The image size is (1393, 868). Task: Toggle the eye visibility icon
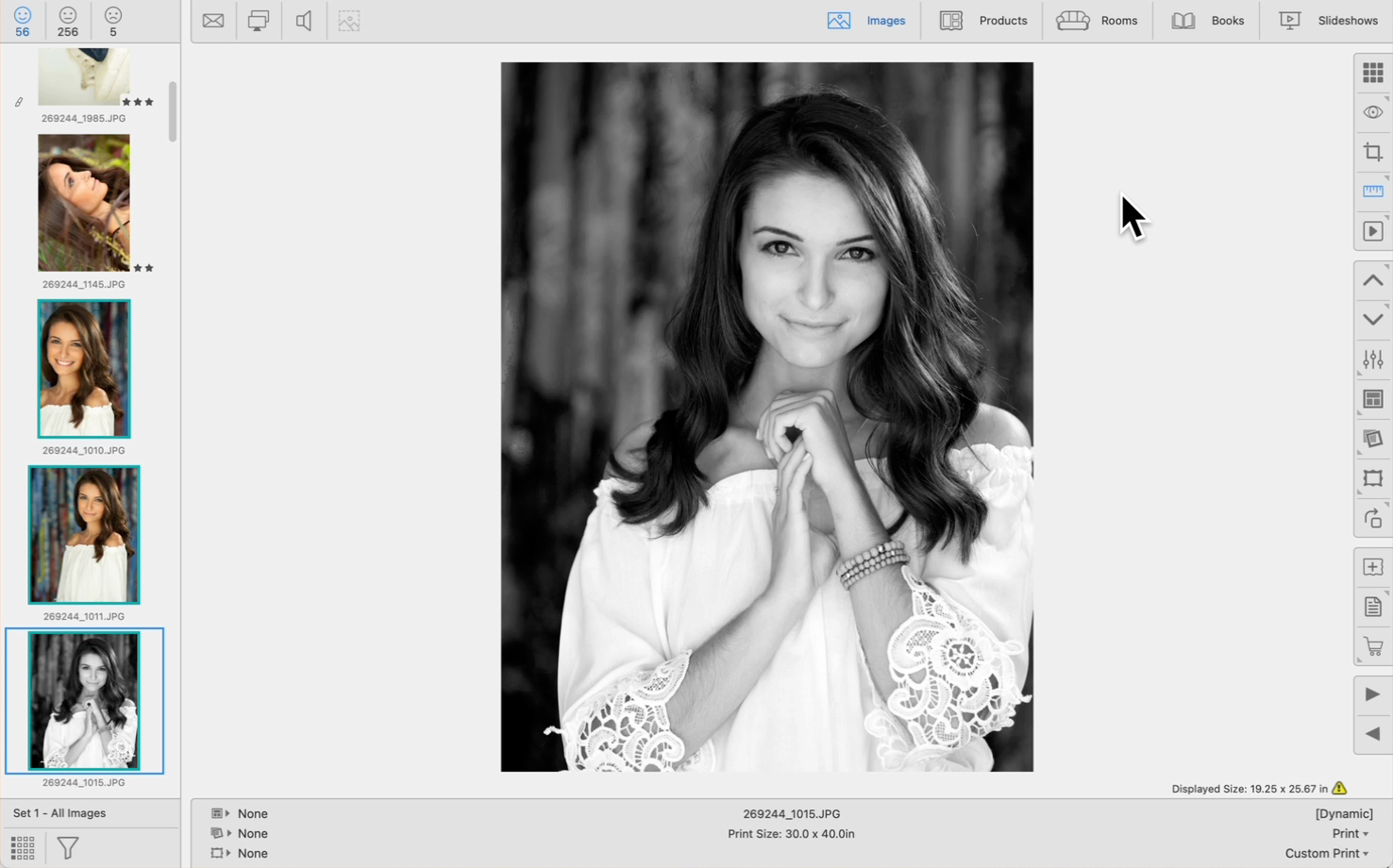click(1372, 112)
